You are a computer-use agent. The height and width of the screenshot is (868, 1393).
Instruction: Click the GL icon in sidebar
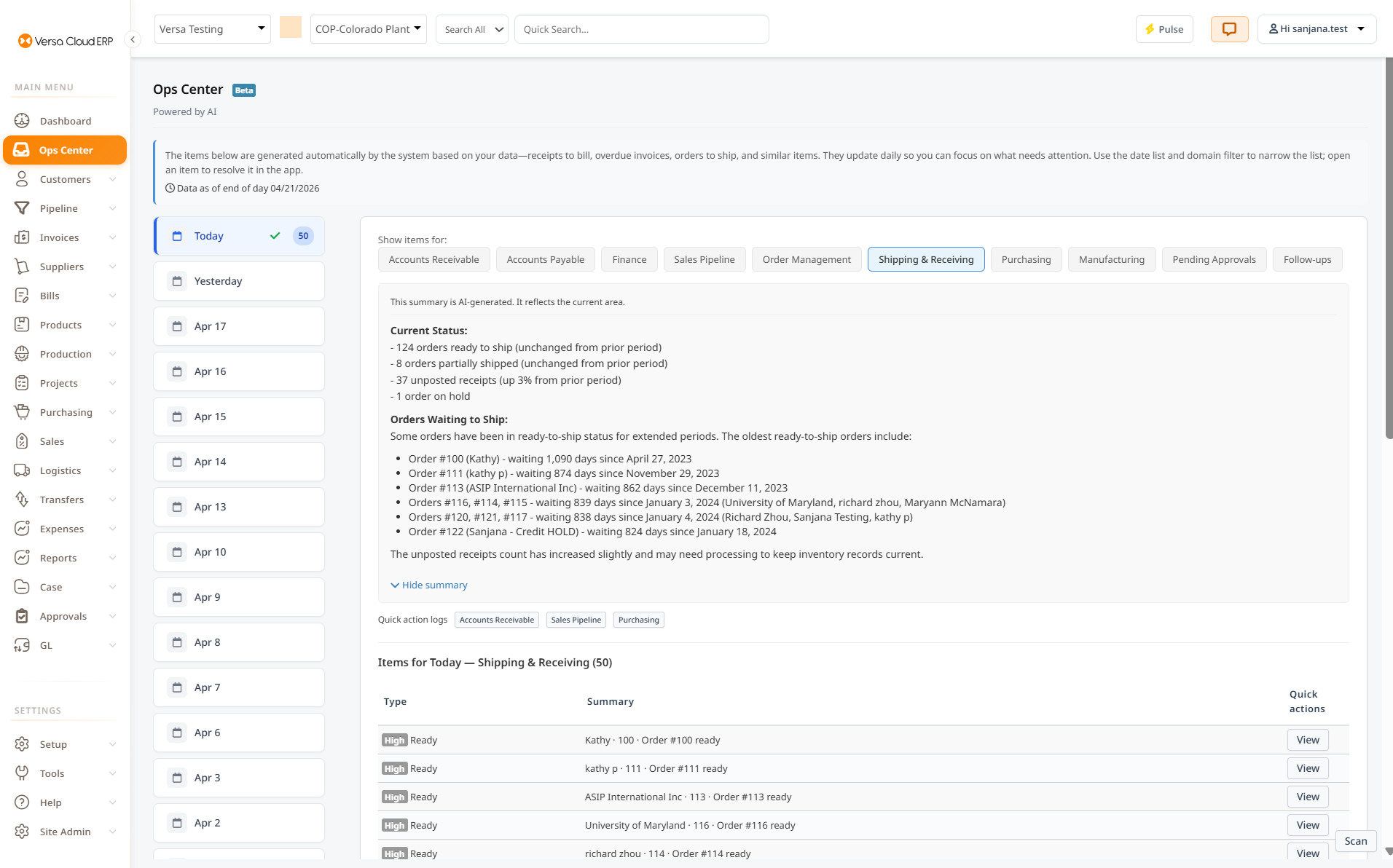pos(22,645)
